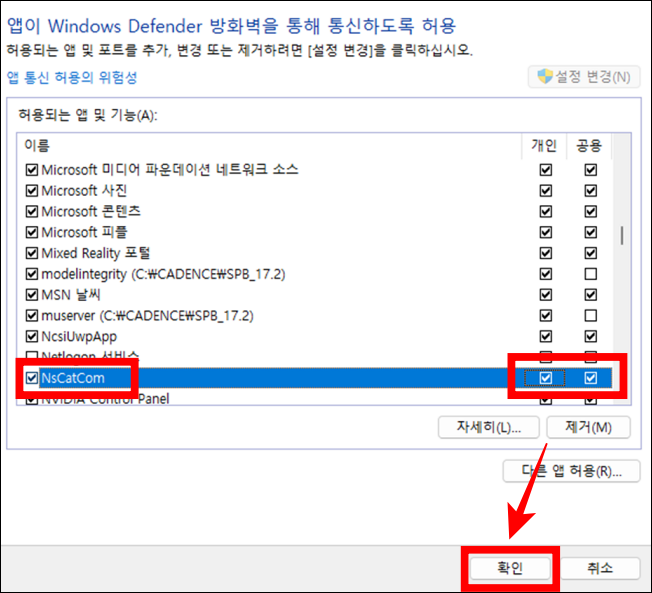Enable 공용 checkbox for muserver
This screenshot has height=593, width=652.
(x=591, y=316)
